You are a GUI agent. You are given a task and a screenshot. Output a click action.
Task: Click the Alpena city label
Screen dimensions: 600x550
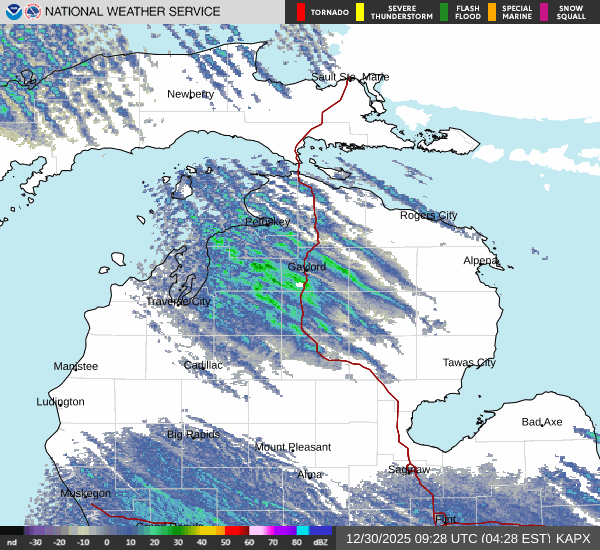coord(480,260)
